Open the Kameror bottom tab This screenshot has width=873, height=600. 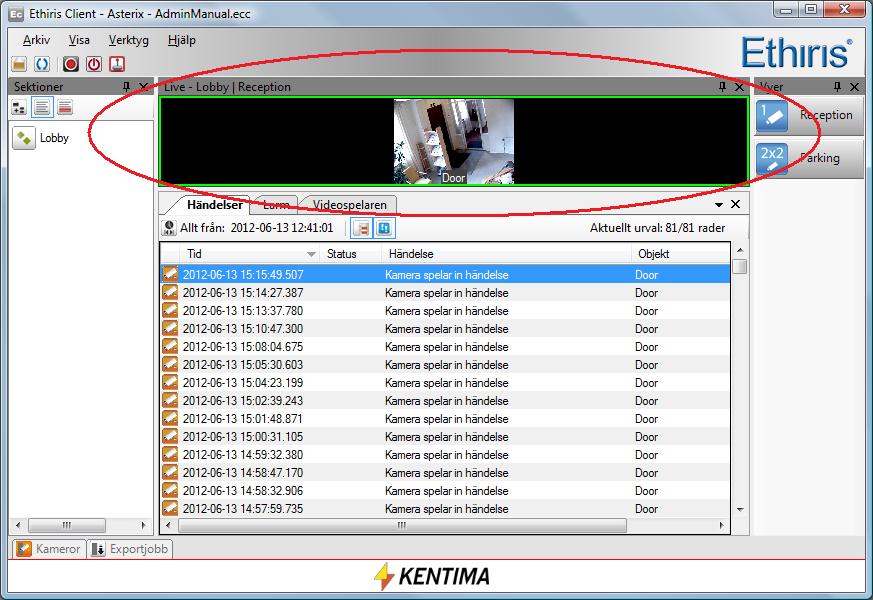48,549
